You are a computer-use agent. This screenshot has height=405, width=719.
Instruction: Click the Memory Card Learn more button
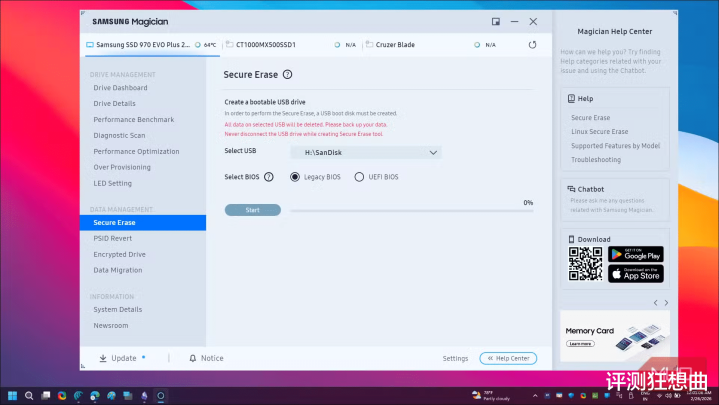[580, 344]
